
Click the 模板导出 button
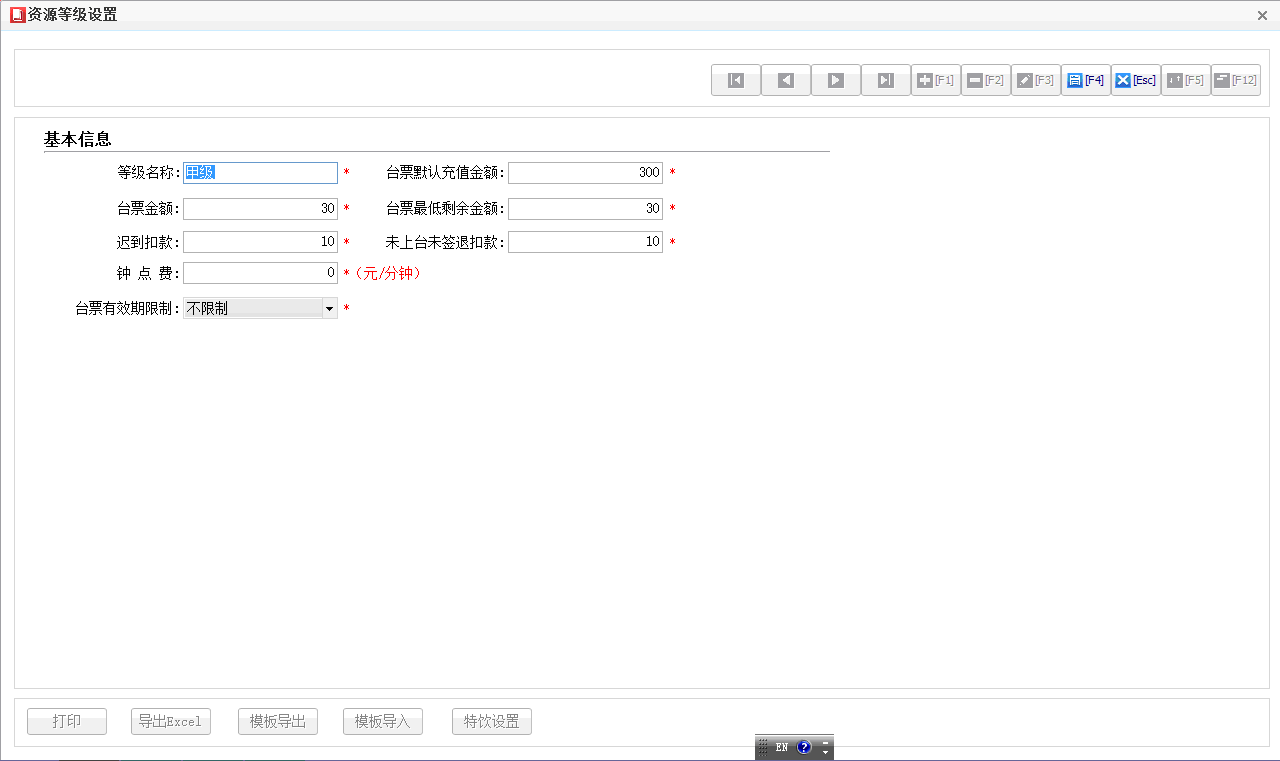tap(278, 721)
